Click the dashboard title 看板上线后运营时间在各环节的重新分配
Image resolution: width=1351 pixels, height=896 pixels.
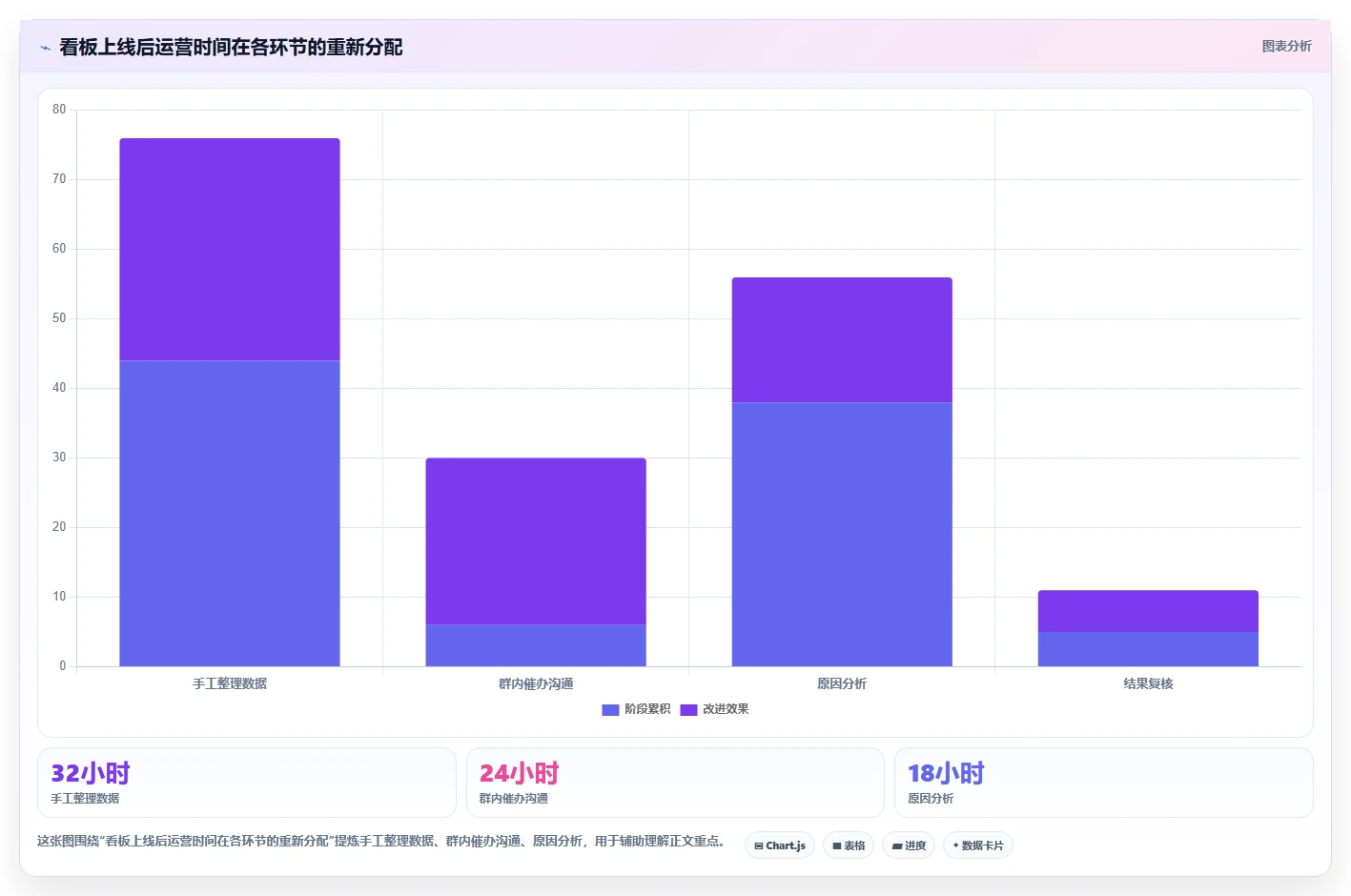231,48
